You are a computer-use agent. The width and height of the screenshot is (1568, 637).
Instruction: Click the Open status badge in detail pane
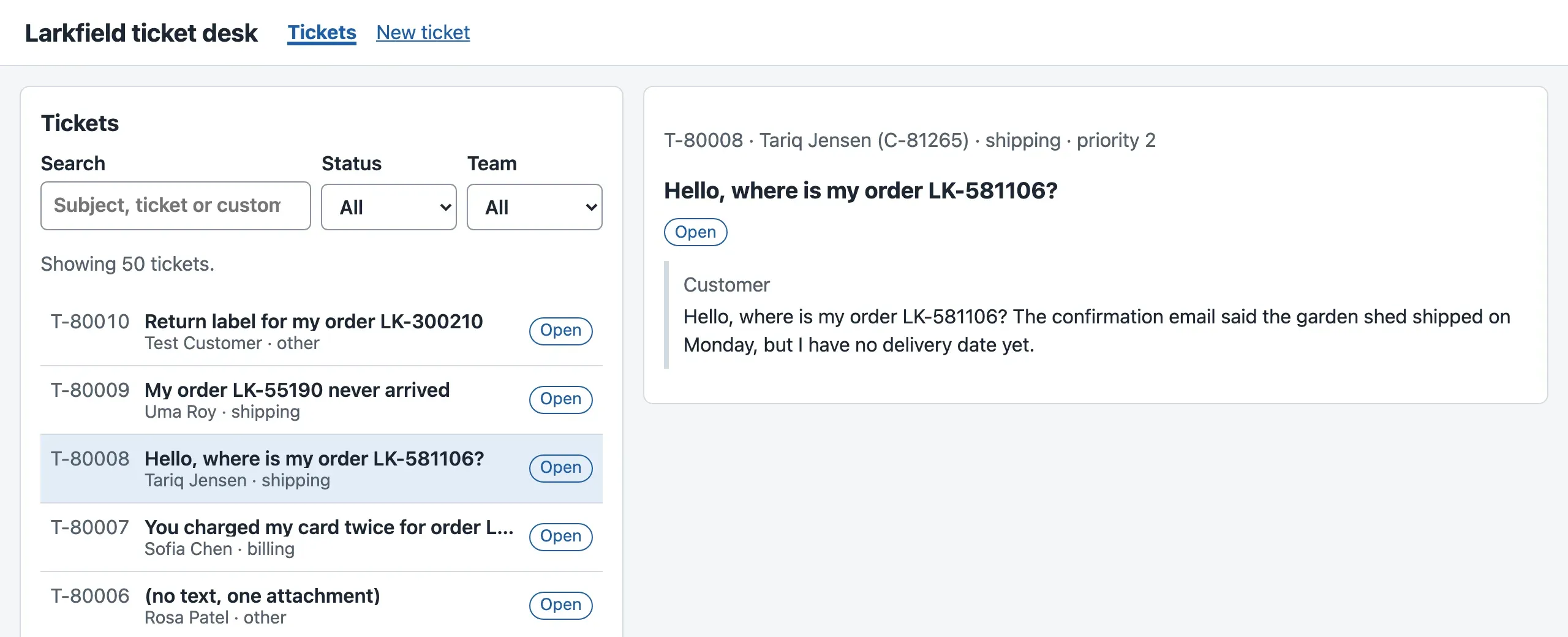pyautogui.click(x=696, y=232)
